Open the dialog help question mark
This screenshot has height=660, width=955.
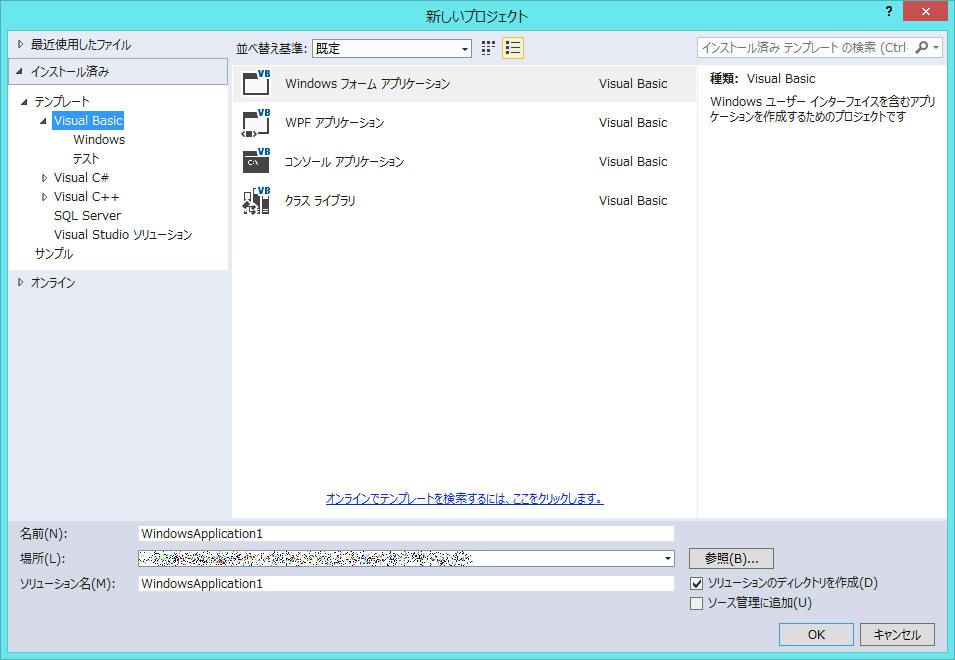(x=889, y=11)
